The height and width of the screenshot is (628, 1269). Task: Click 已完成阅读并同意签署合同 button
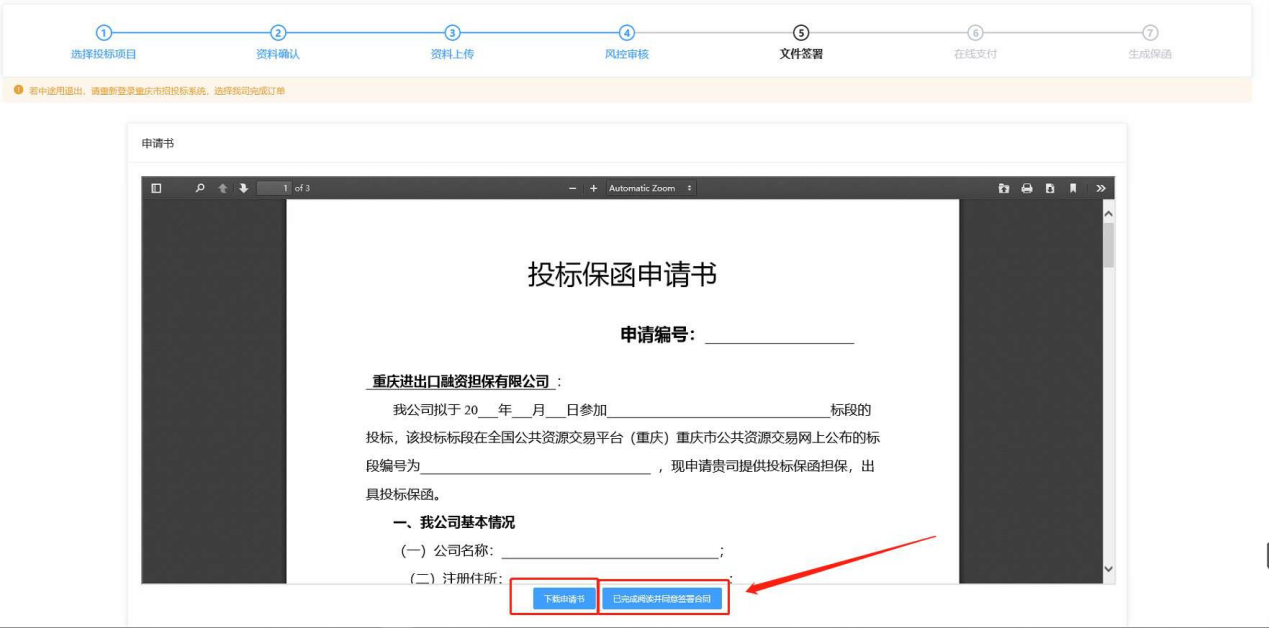tap(661, 598)
